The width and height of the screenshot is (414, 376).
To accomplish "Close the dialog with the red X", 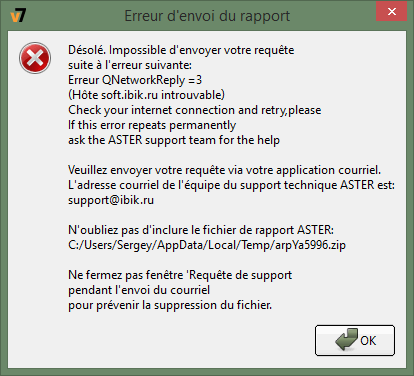I will tap(392, 12).
